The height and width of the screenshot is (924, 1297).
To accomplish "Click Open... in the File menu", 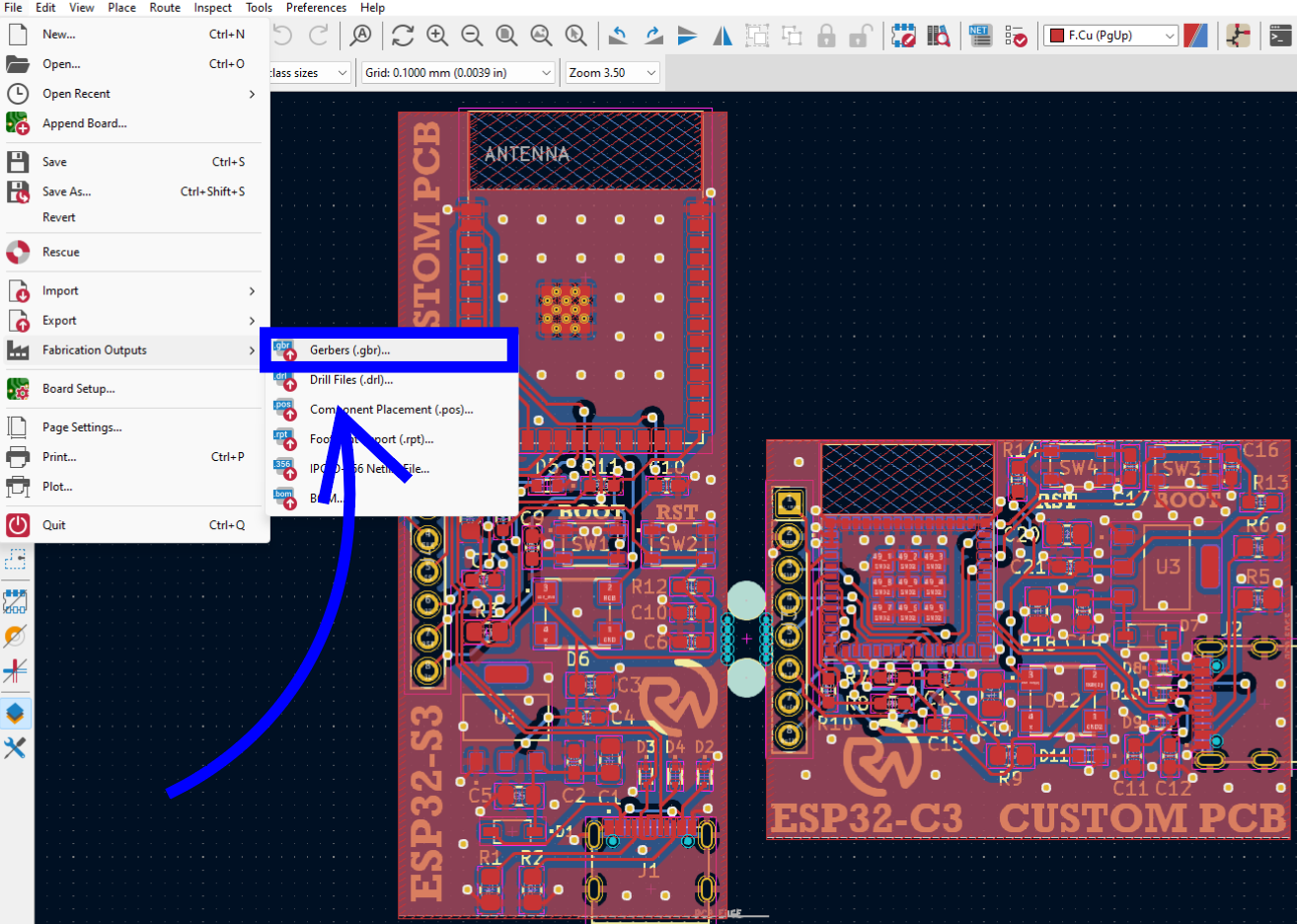I will (x=134, y=64).
